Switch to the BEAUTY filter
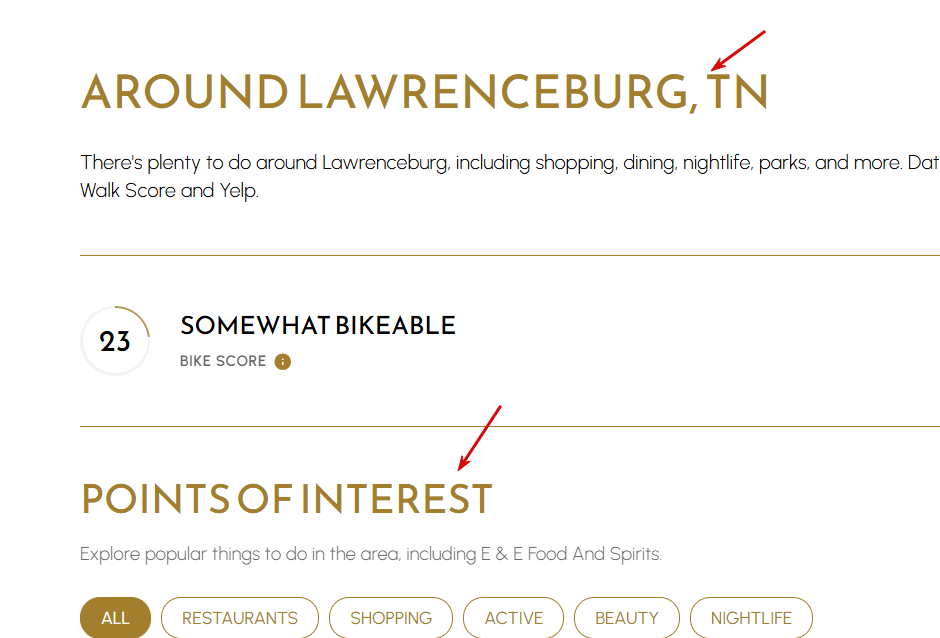The width and height of the screenshot is (940, 638). (626, 618)
